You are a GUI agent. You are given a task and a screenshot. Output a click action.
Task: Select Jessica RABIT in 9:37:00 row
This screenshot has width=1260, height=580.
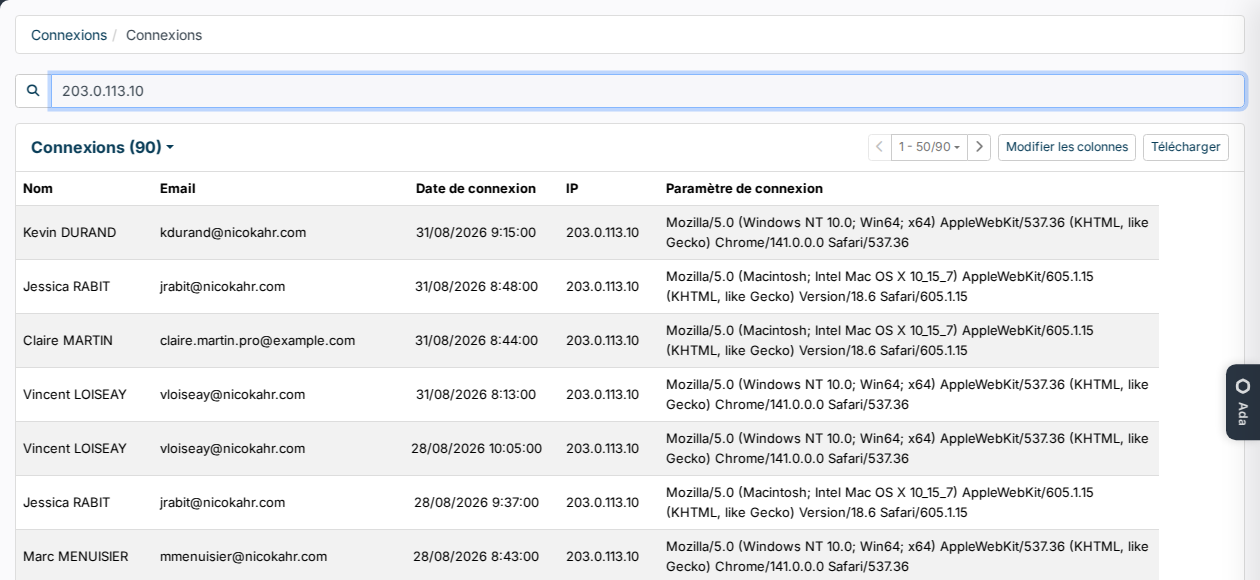(x=67, y=502)
